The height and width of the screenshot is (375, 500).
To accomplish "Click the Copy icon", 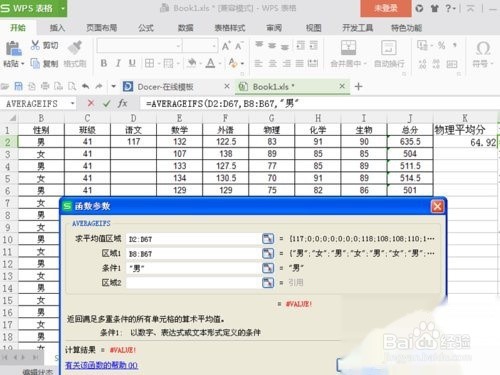I will [35, 63].
